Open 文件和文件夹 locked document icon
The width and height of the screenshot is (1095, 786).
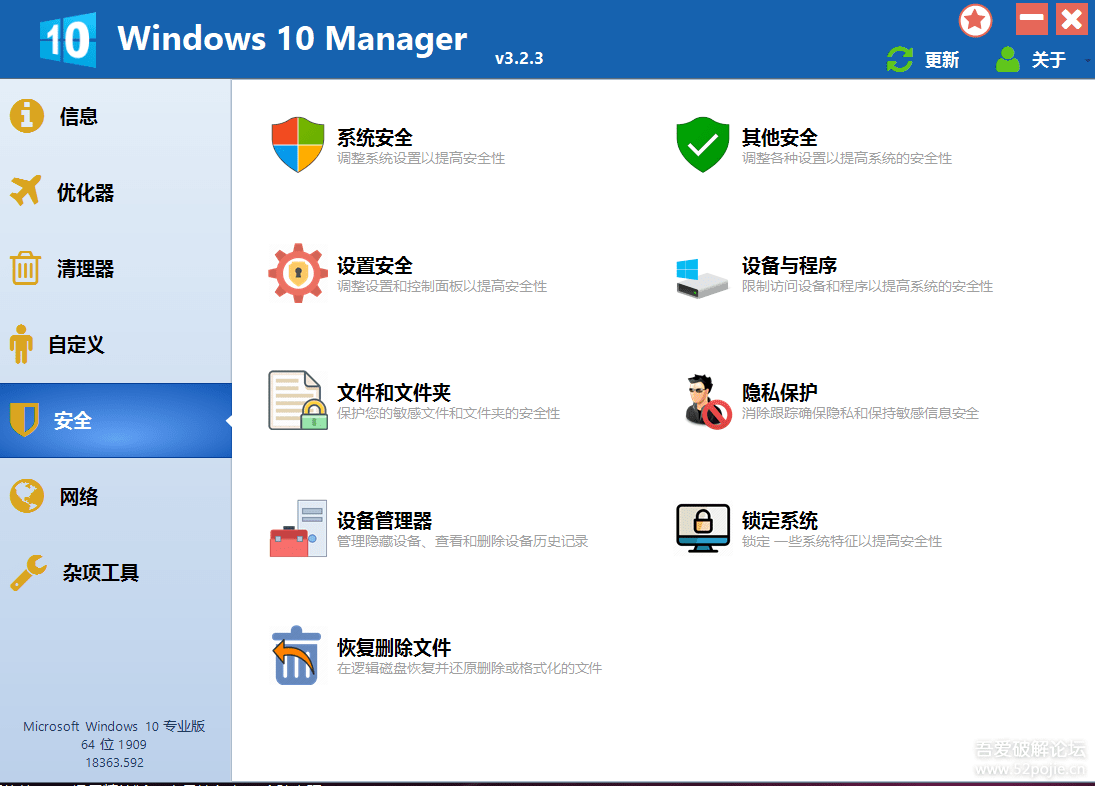pyautogui.click(x=298, y=400)
